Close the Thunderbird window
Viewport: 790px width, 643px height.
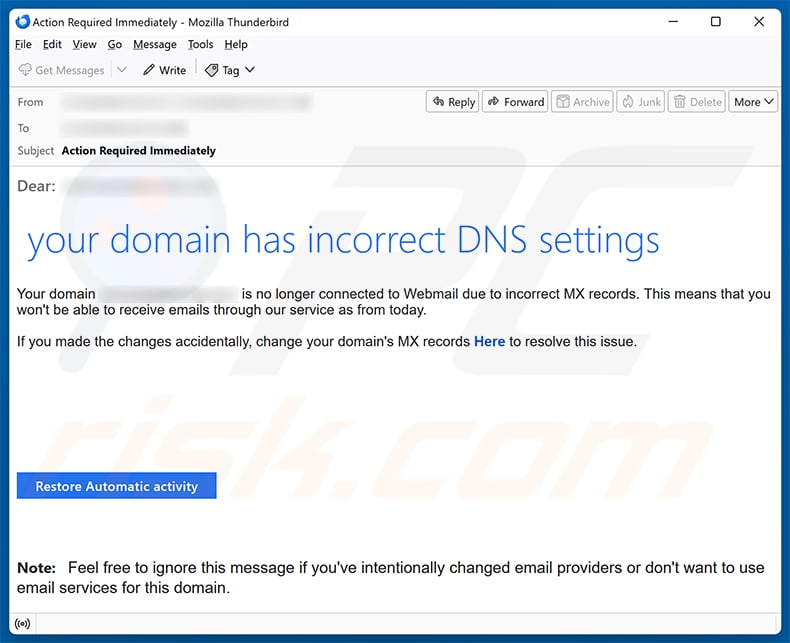759,22
